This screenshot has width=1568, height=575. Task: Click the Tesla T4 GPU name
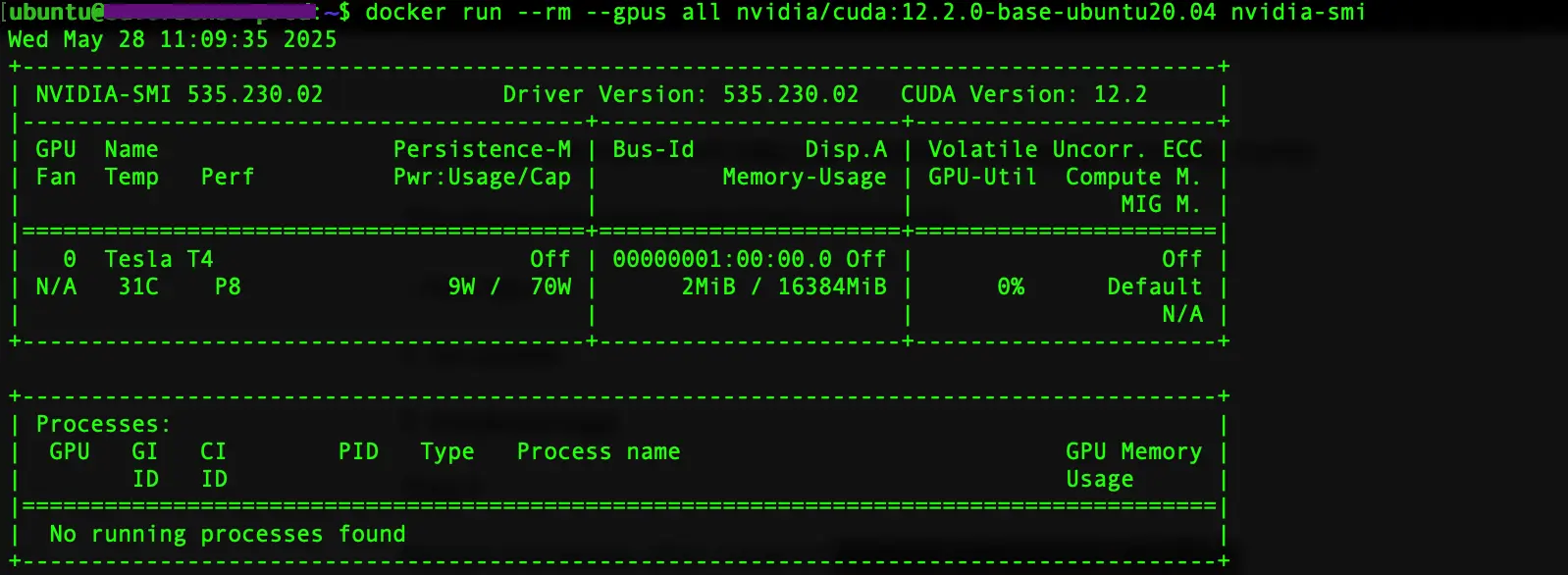pos(158,260)
